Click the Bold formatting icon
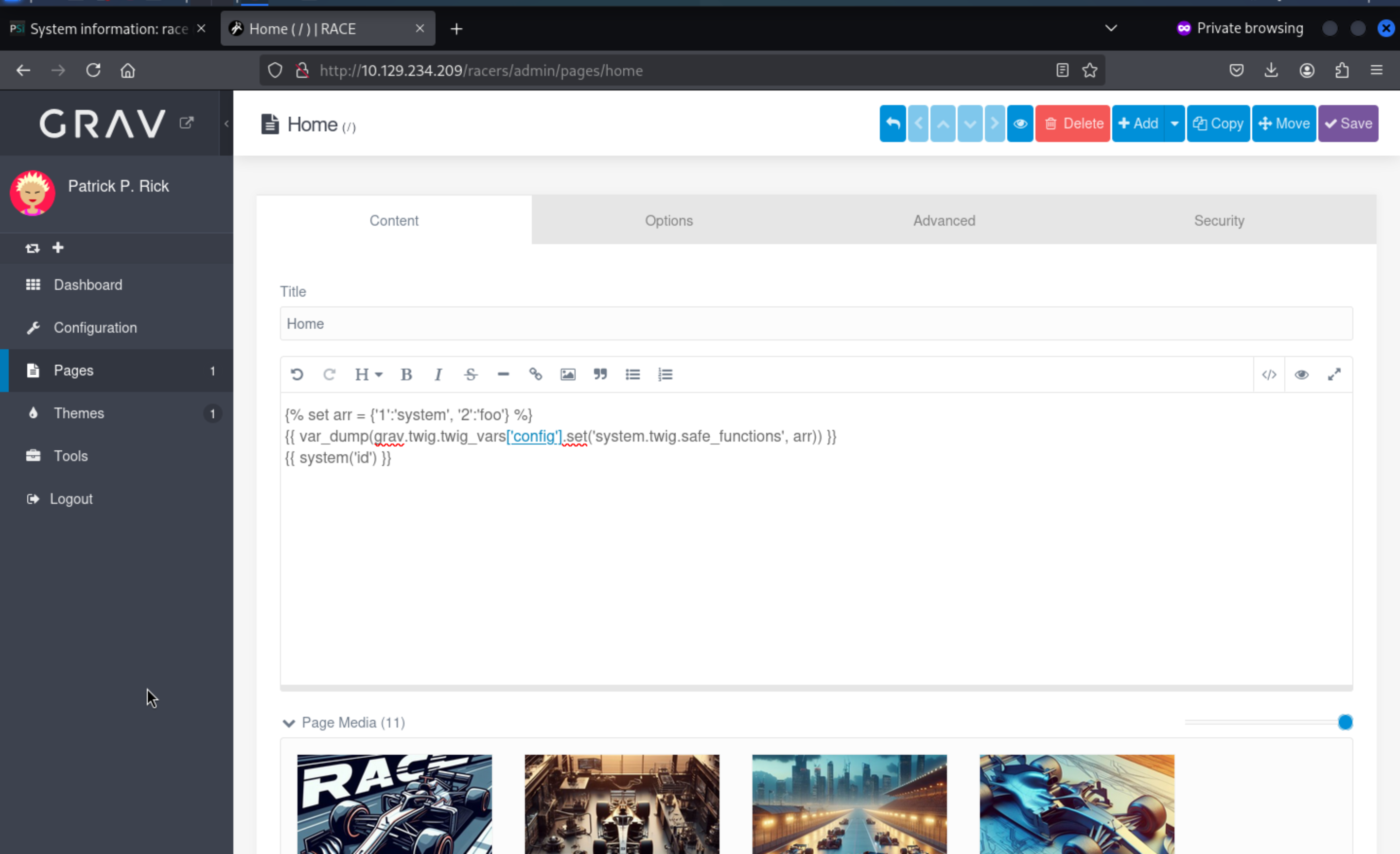1400x854 pixels. coord(406,374)
